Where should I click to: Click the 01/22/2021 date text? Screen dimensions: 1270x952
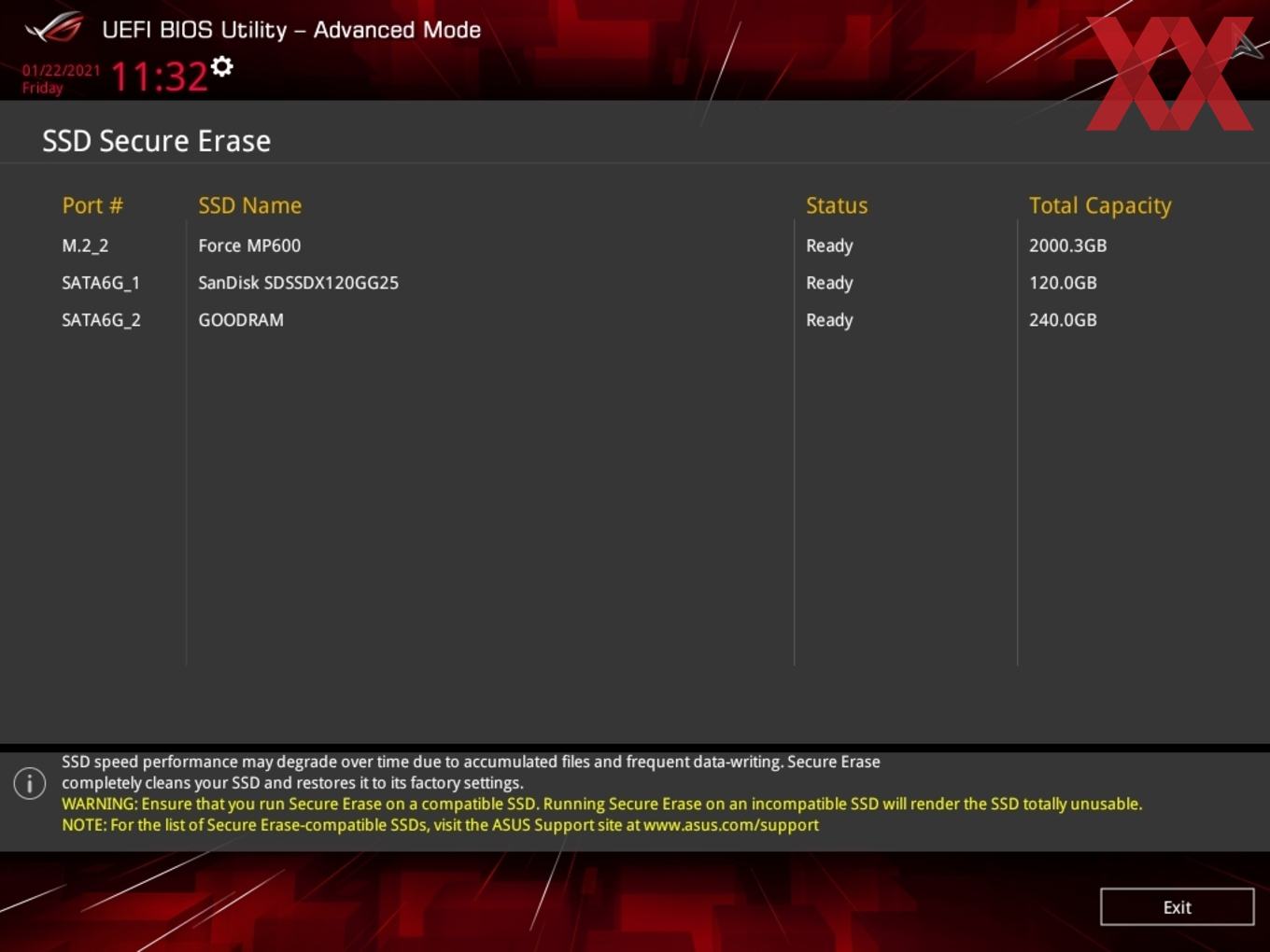pos(61,70)
